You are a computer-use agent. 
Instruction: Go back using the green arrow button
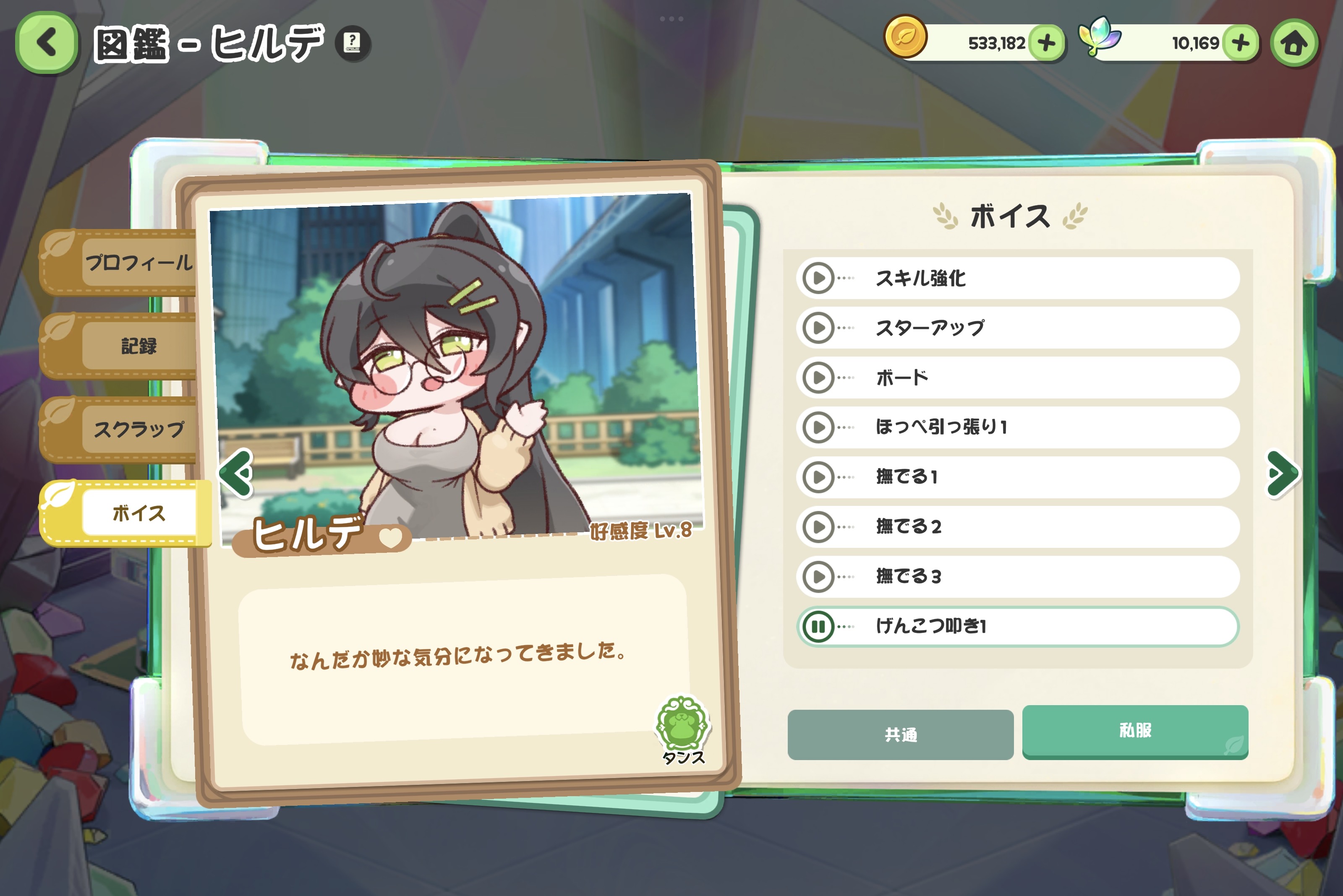pos(46,43)
